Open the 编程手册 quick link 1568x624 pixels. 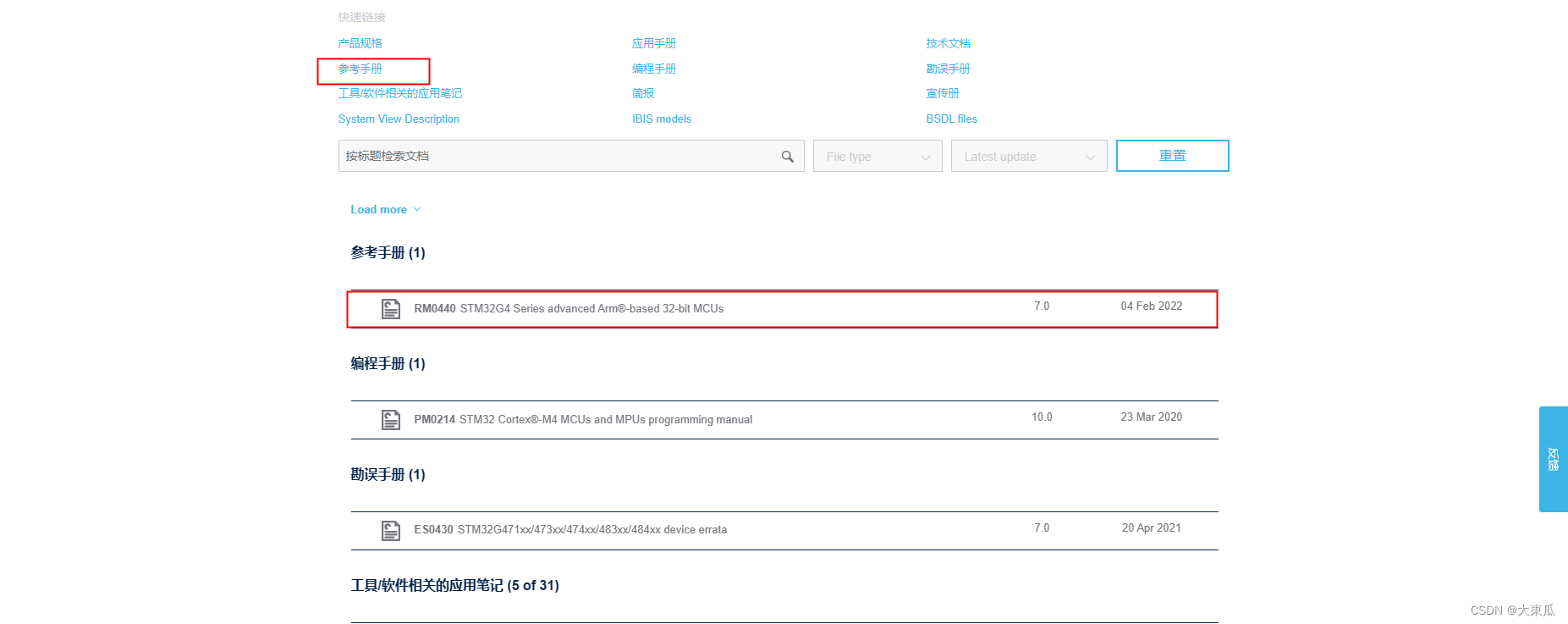[x=654, y=69]
